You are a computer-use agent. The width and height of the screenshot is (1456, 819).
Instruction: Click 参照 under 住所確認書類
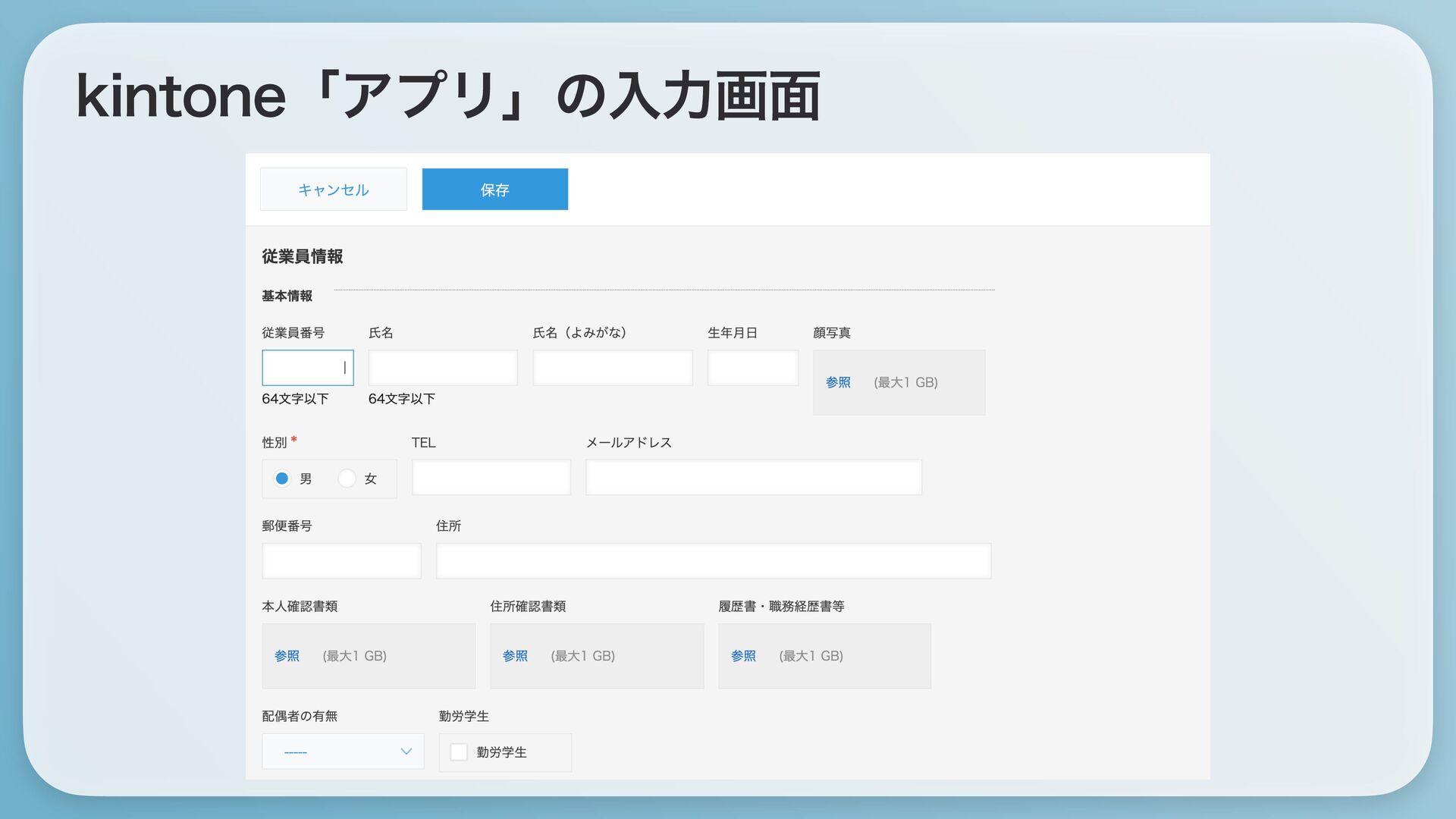pyautogui.click(x=515, y=656)
